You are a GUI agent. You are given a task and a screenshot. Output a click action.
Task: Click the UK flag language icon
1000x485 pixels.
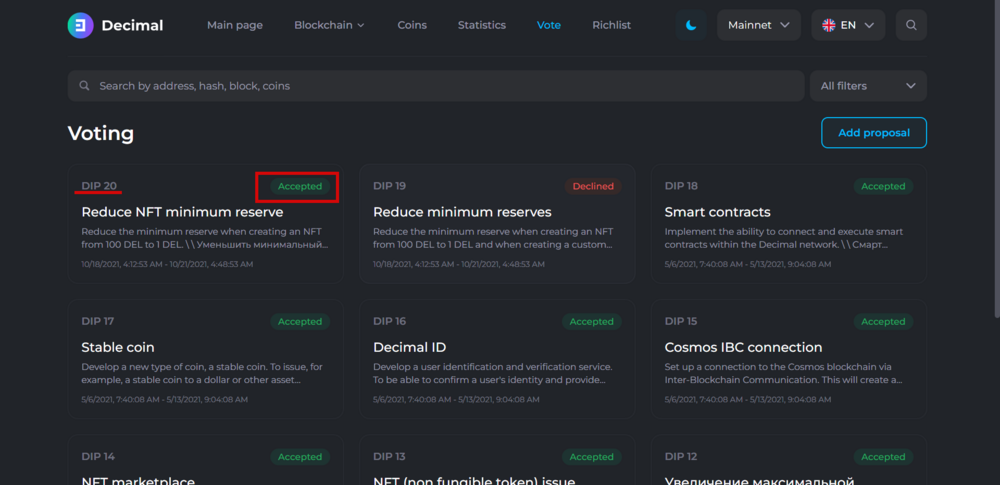[x=829, y=26]
